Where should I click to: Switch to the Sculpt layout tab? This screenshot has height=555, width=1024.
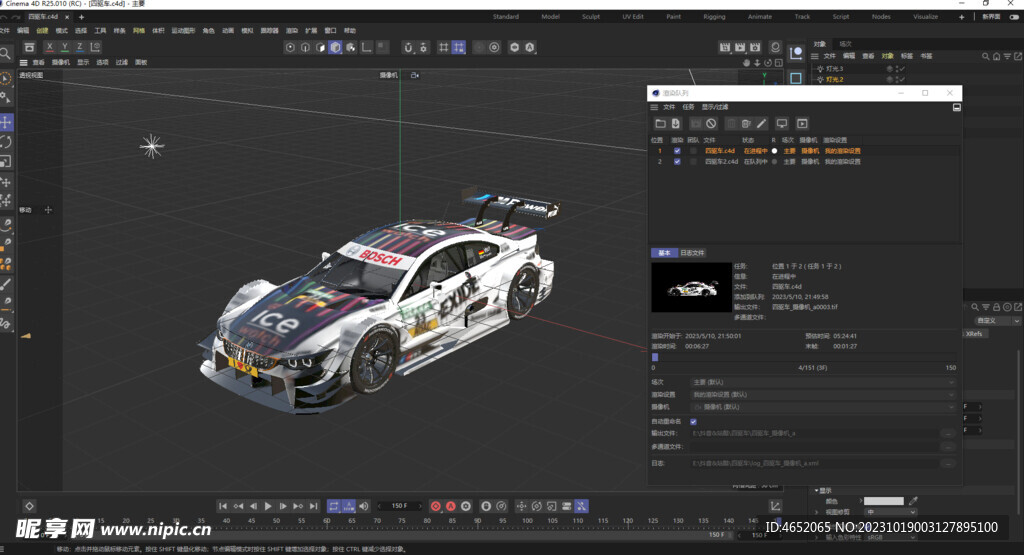coord(591,17)
